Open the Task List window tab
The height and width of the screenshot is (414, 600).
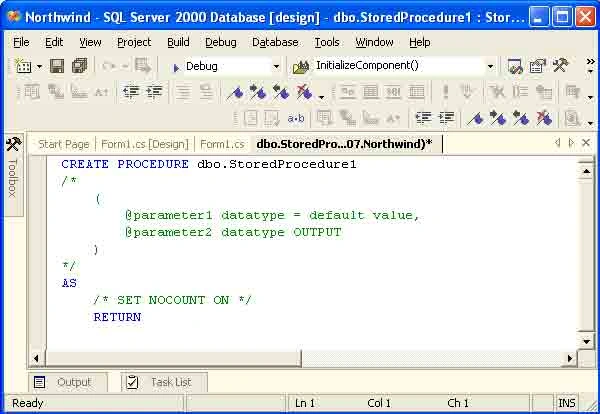(165, 382)
